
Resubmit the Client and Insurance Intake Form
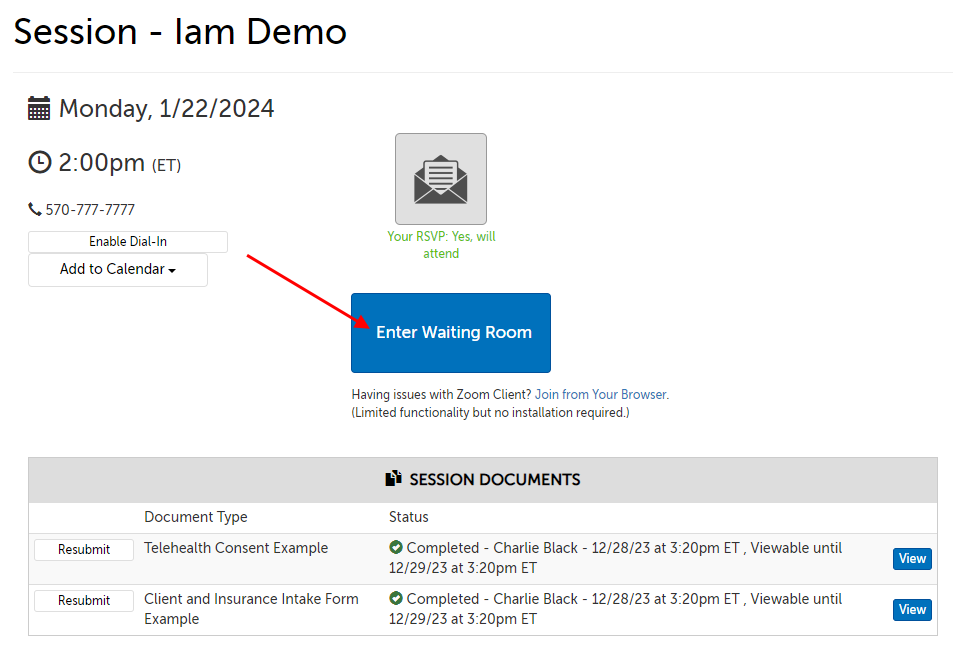click(x=84, y=601)
